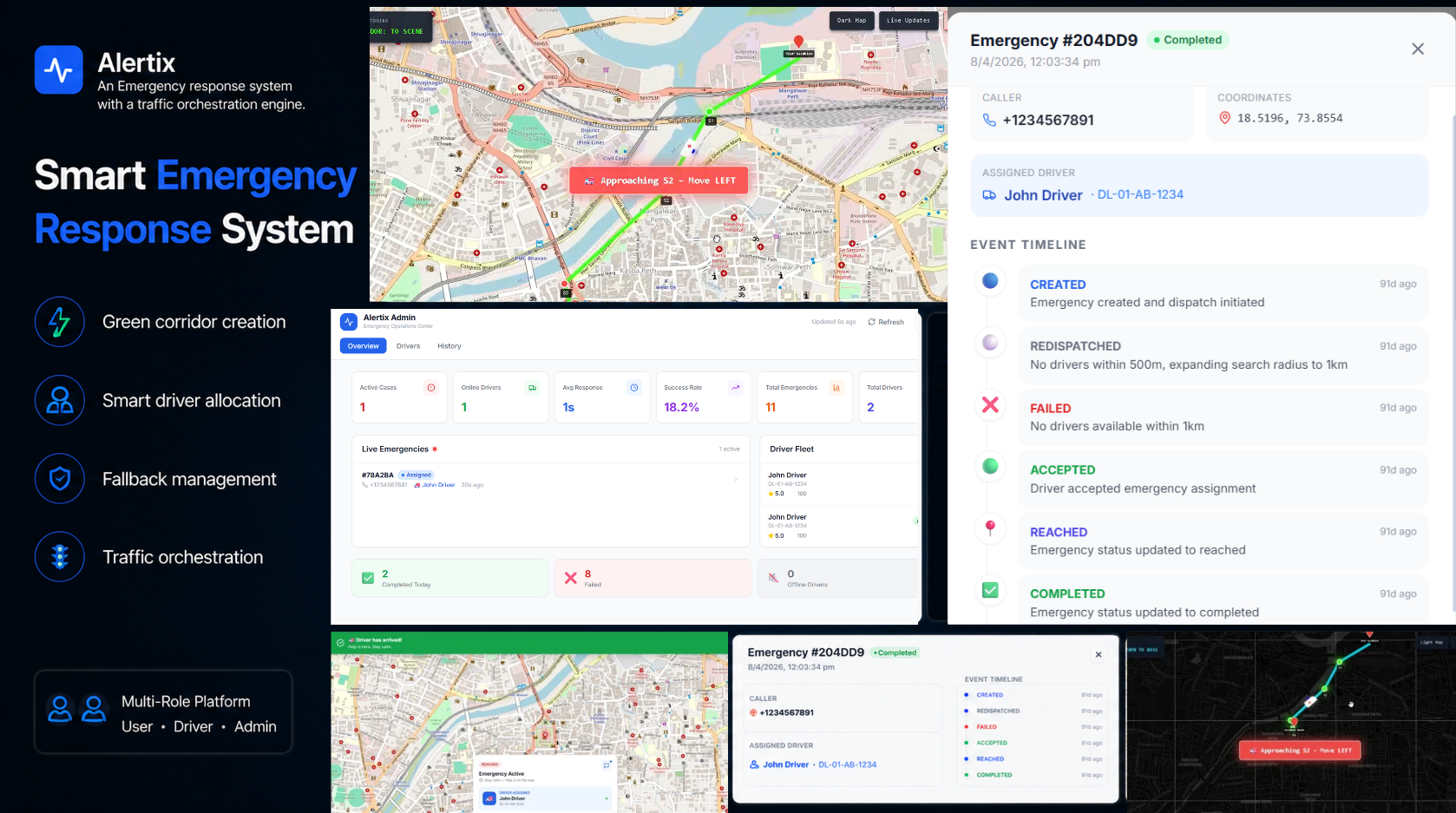Select the ACCEPTED green dot timeline marker
1456x813 pixels.
point(990,466)
